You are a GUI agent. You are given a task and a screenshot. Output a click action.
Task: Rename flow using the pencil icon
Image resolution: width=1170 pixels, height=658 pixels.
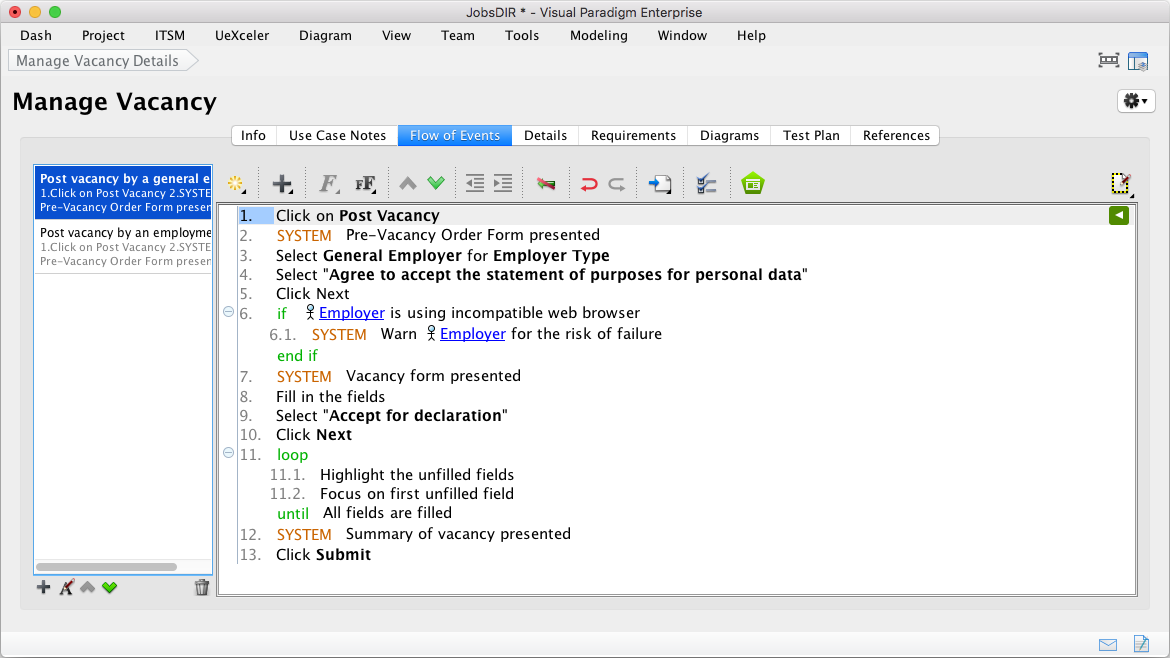[x=67, y=587]
